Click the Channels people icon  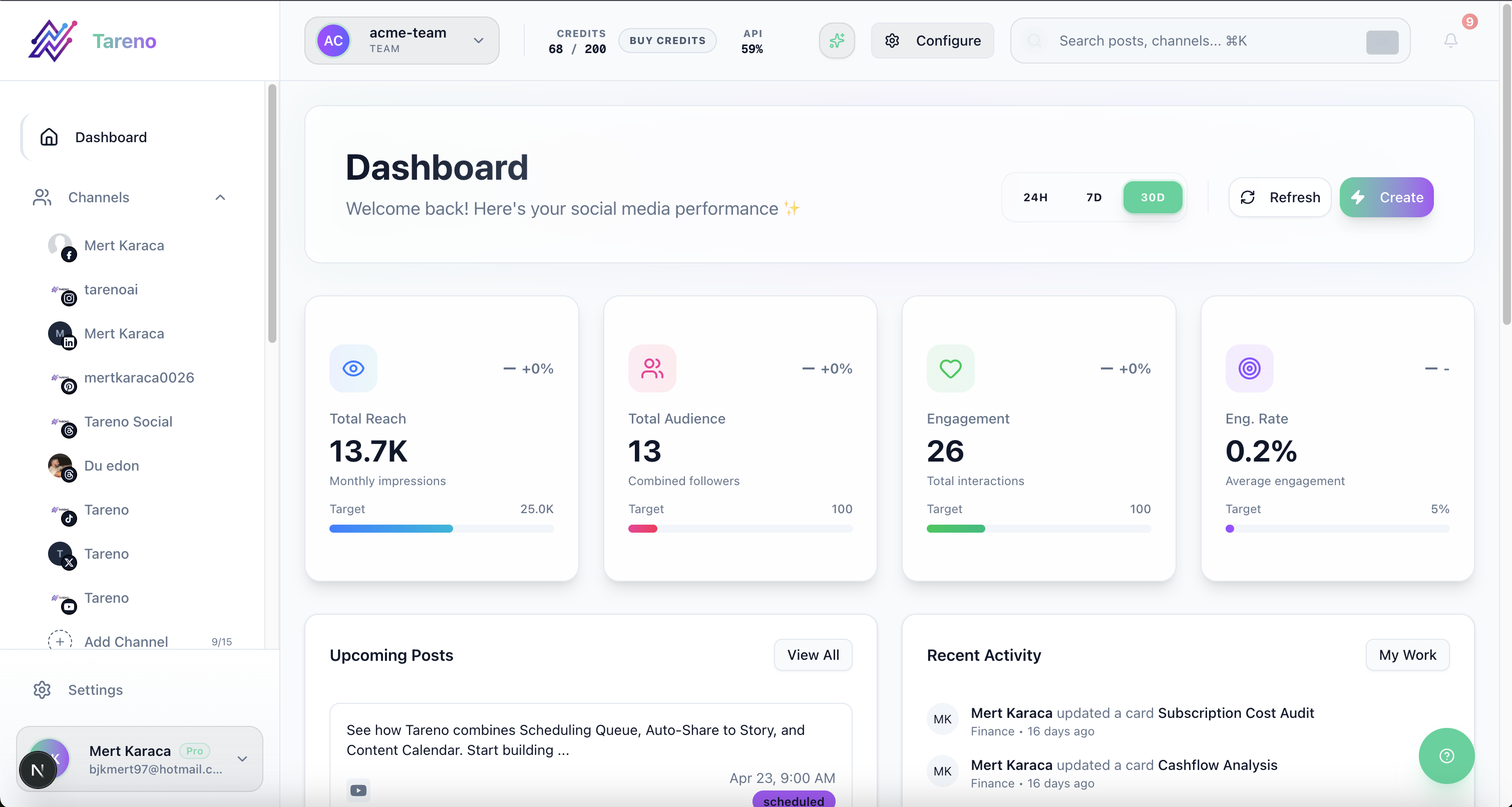click(x=42, y=197)
